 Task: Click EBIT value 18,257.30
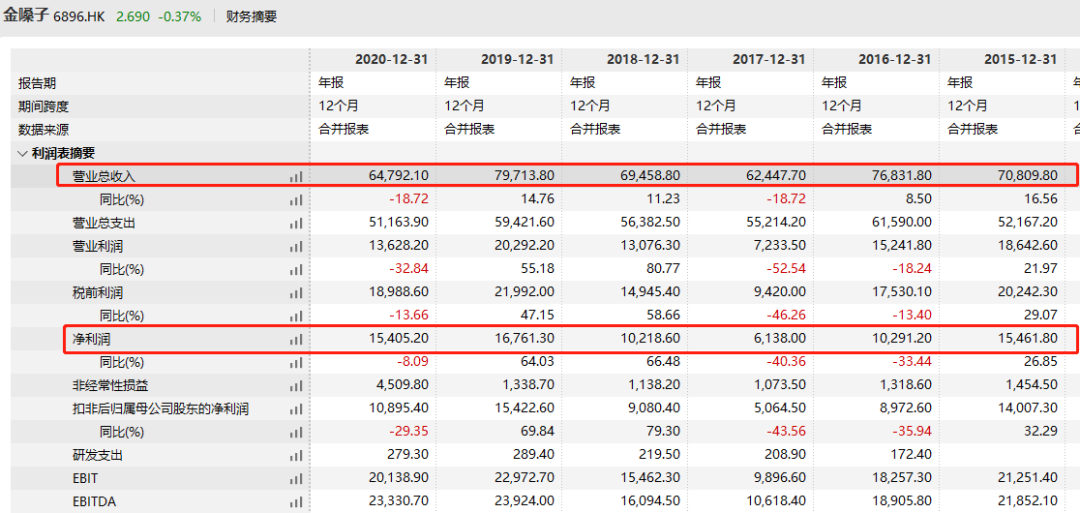coord(902,479)
